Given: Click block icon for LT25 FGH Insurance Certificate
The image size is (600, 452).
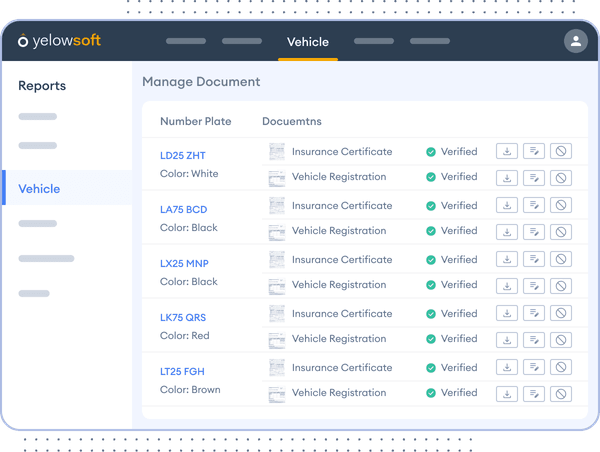Looking at the screenshot, I should (561, 368).
